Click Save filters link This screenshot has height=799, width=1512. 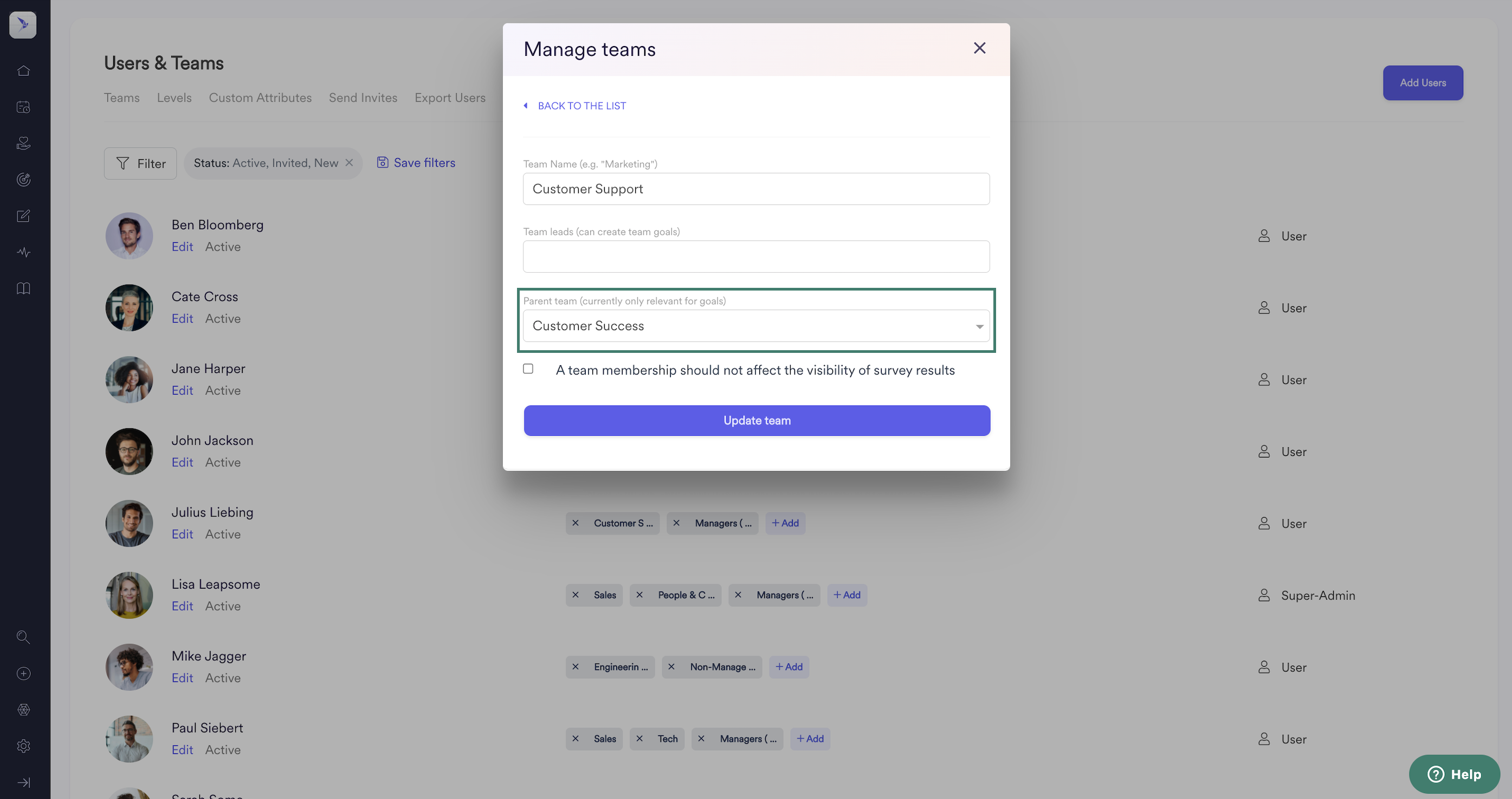tap(416, 163)
